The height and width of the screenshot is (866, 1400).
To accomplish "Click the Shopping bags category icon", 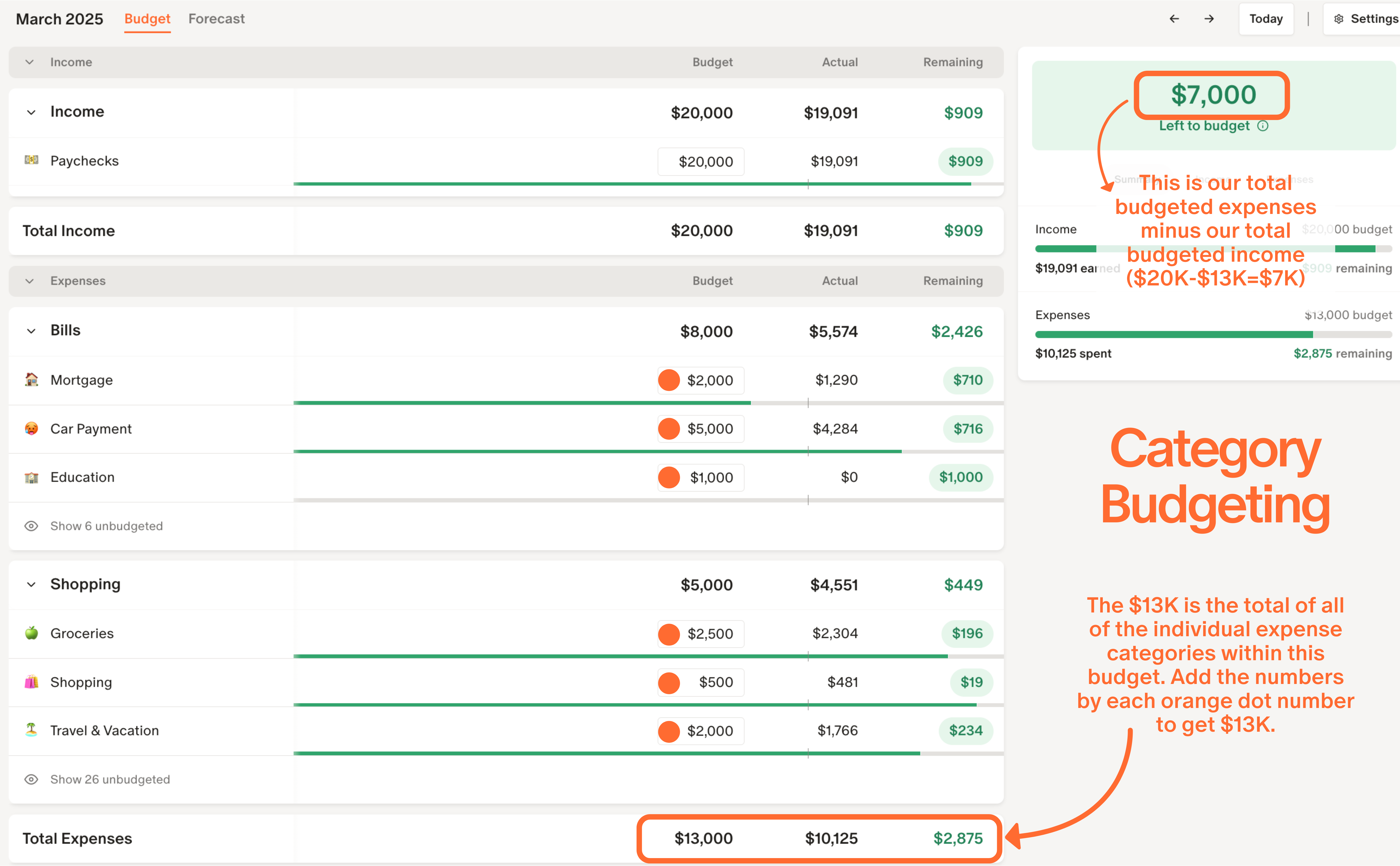I will click(x=31, y=682).
